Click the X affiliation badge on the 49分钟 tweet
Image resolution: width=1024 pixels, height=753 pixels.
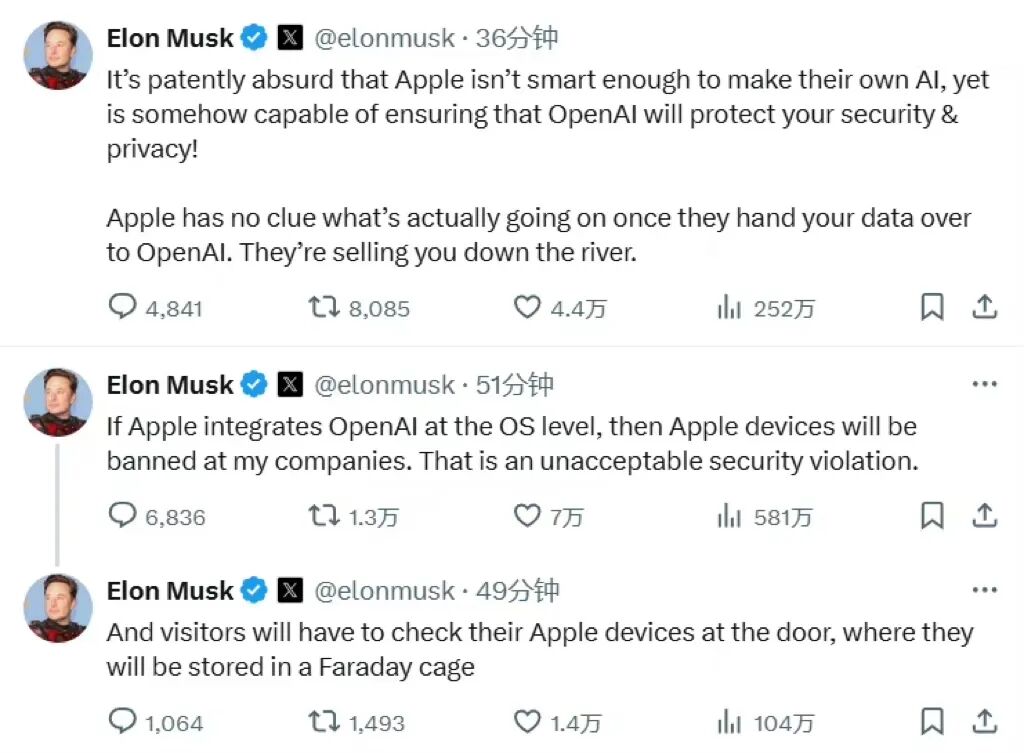coord(290,591)
